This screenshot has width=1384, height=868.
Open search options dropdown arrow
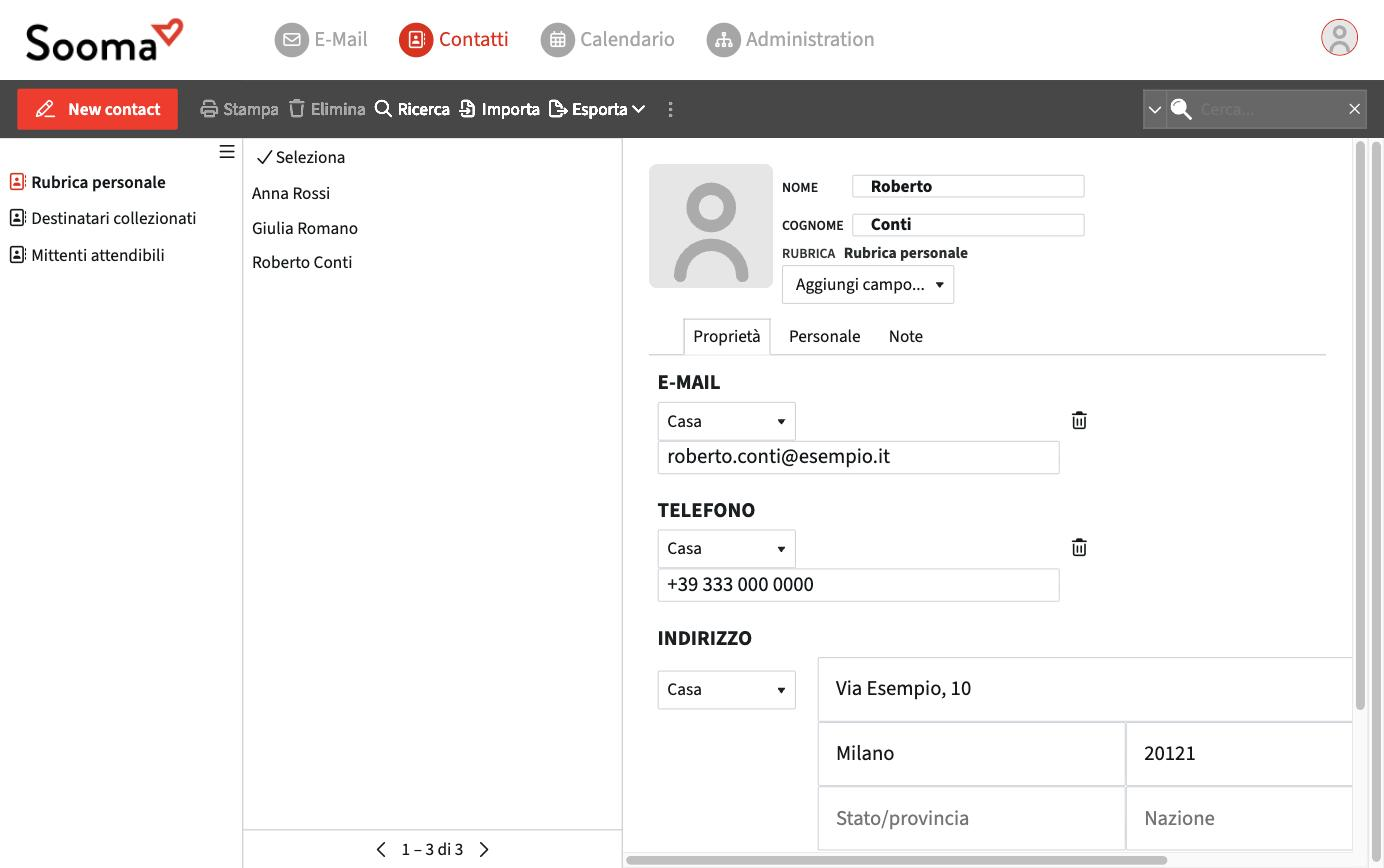coord(1154,109)
